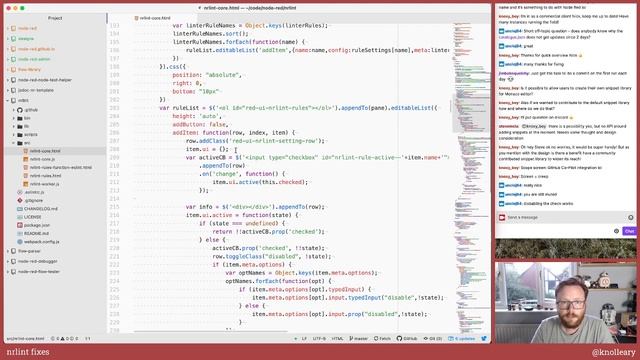Click the folder icon beside bin
The width and height of the screenshot is (640, 360).
20,118
